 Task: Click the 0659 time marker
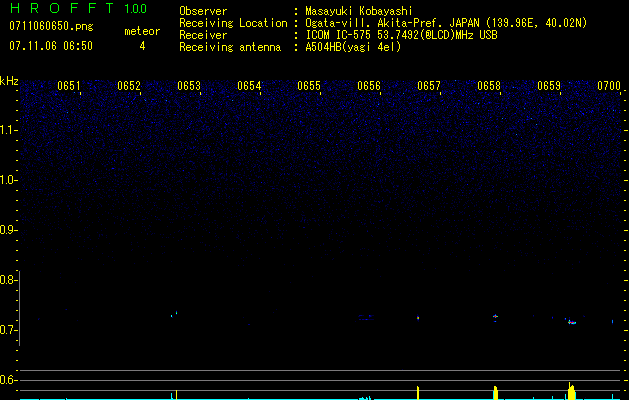549,86
